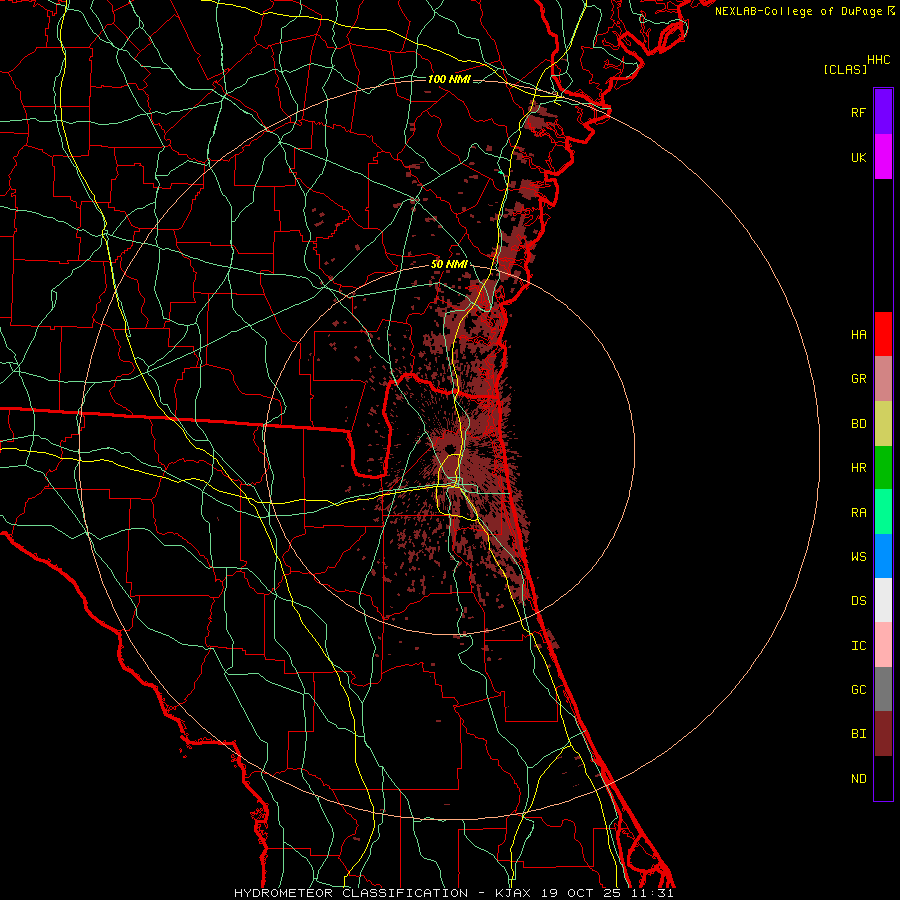Click the DS legend label
This screenshot has height=900, width=900.
[859, 601]
